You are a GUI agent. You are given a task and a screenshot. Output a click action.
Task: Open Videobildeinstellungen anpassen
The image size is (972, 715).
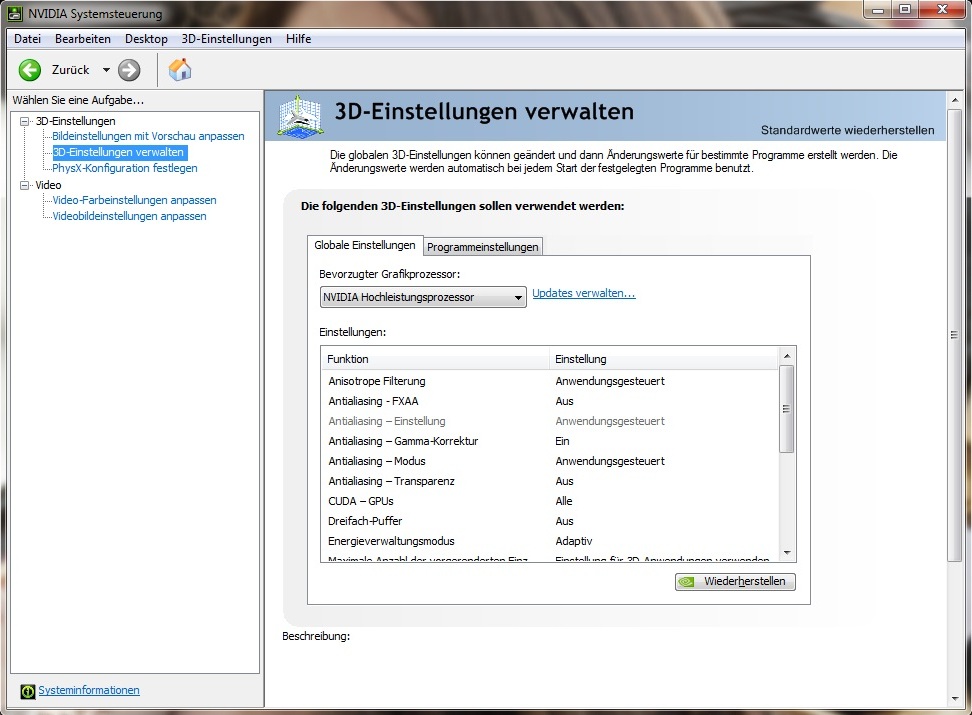(129, 216)
